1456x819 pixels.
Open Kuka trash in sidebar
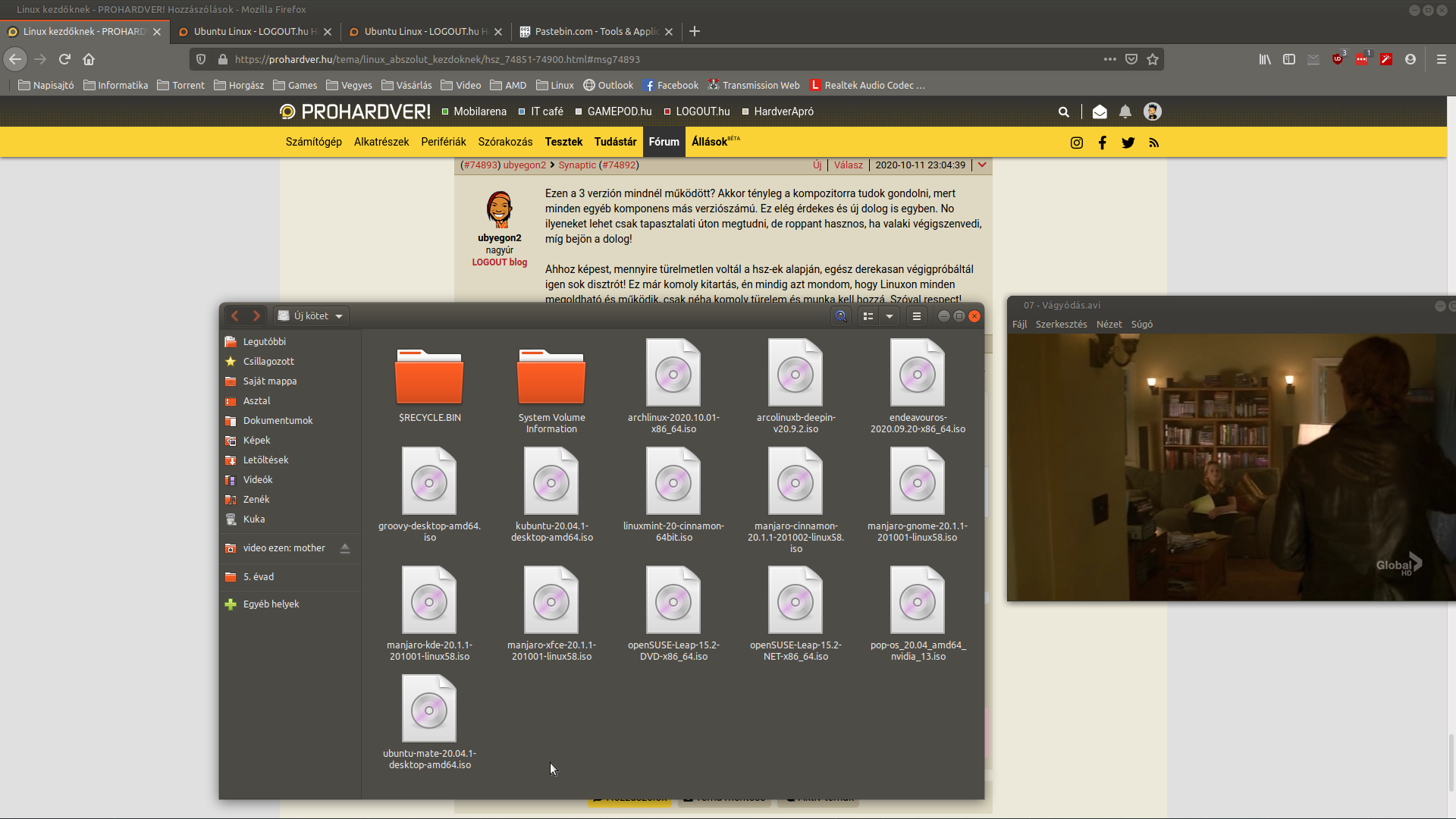point(254,519)
